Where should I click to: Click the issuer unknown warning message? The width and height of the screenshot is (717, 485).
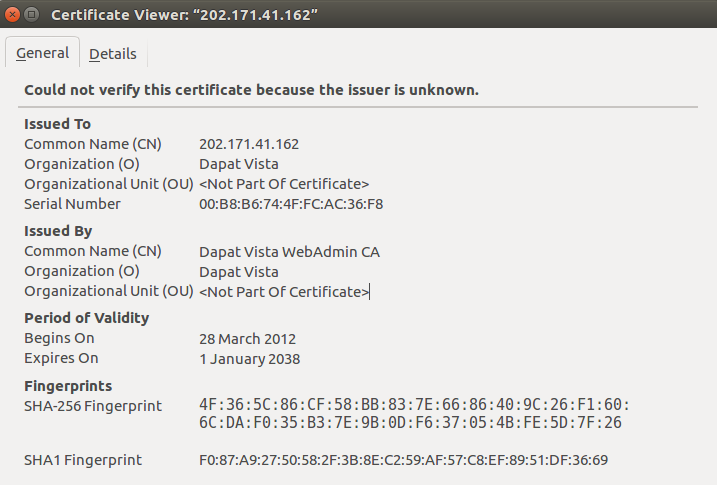(x=251, y=90)
